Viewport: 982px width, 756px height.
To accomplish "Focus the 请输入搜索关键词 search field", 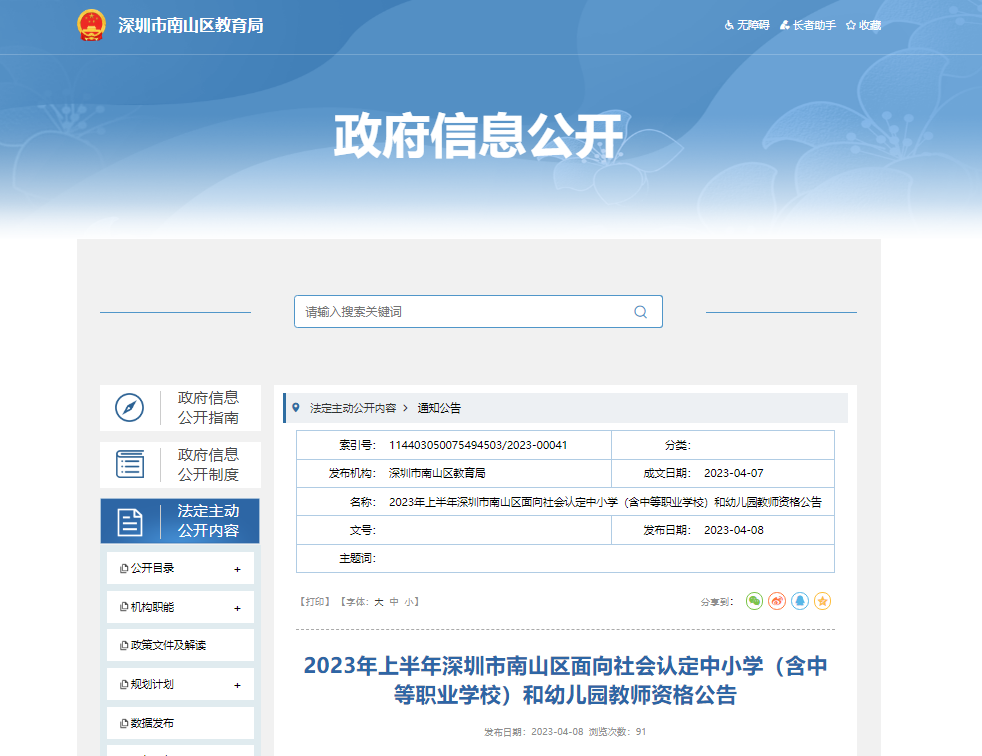I will (x=460, y=312).
